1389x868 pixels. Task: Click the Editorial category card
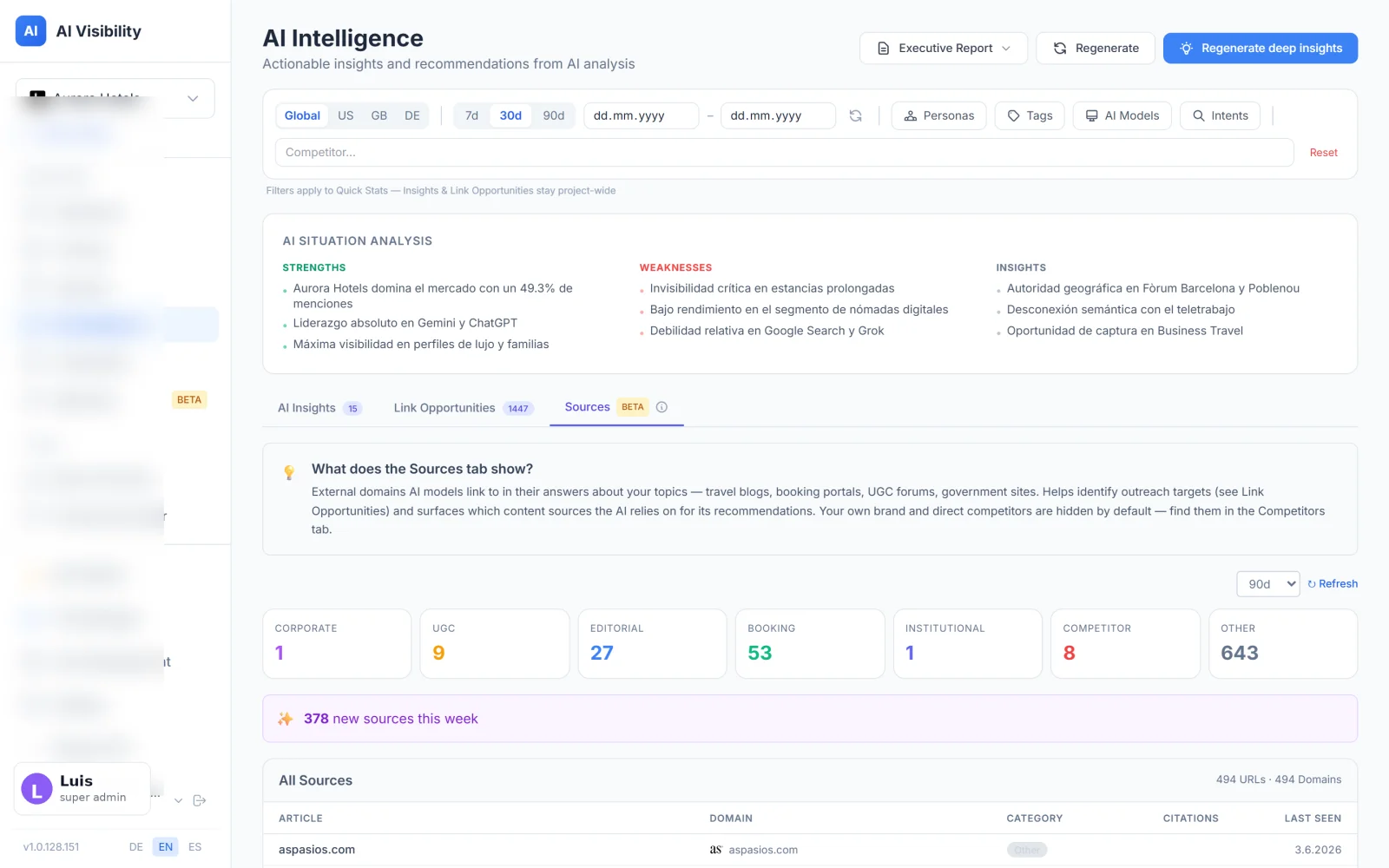coord(652,643)
